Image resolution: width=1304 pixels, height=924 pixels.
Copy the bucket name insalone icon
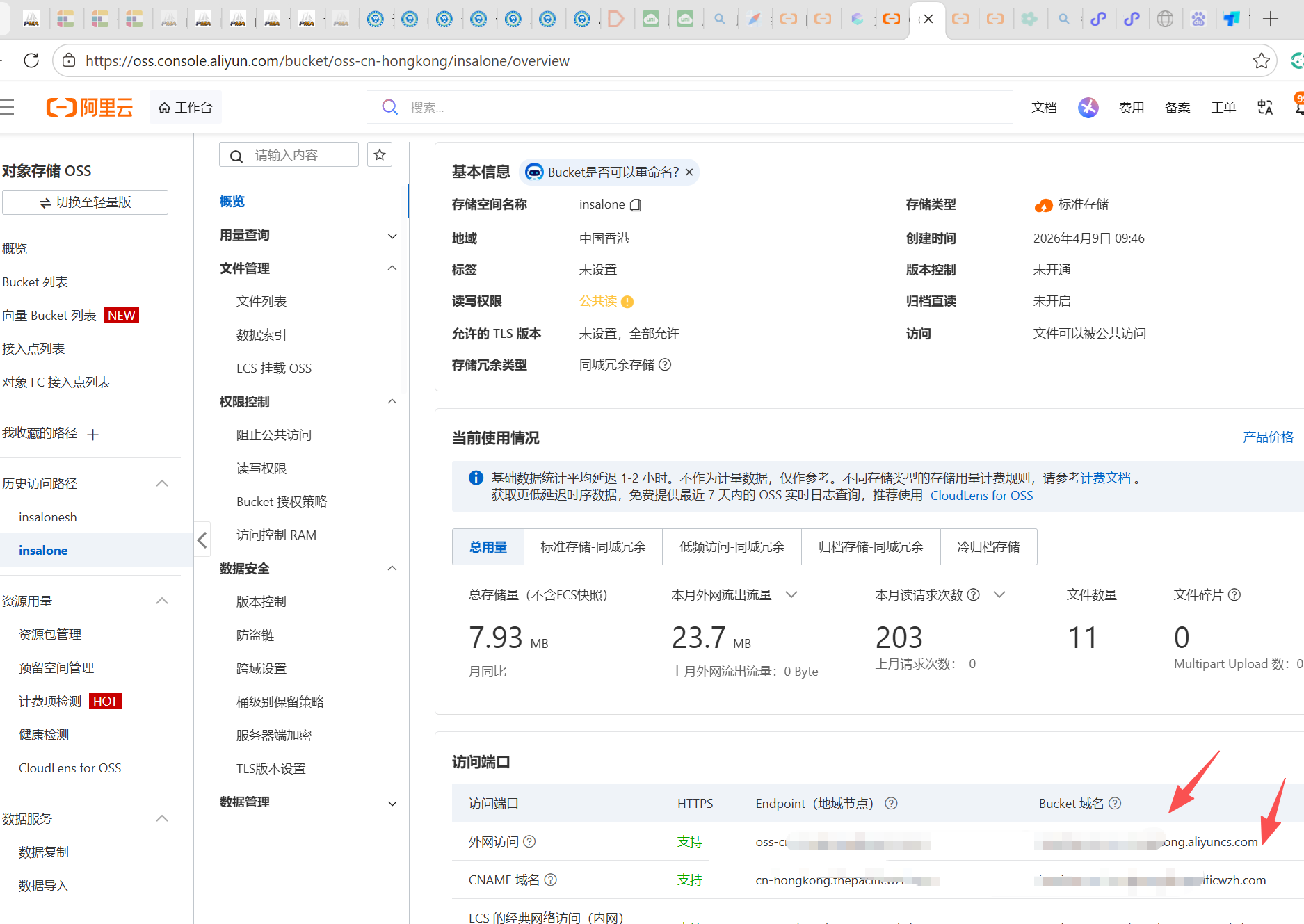click(x=636, y=205)
